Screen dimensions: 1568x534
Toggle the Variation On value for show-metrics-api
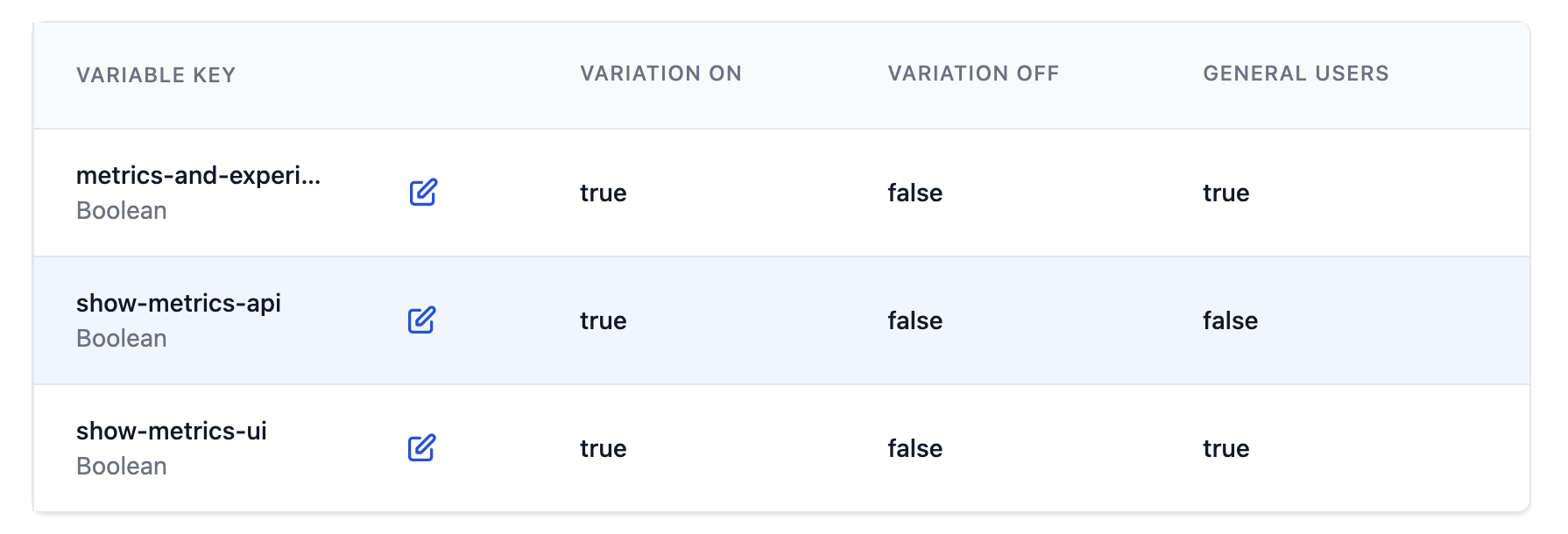coord(603,320)
